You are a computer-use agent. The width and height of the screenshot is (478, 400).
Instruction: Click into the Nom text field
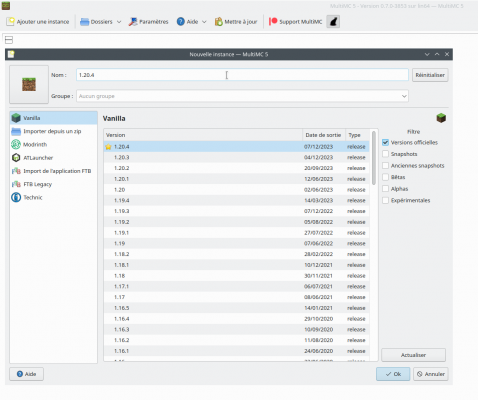click(242, 75)
